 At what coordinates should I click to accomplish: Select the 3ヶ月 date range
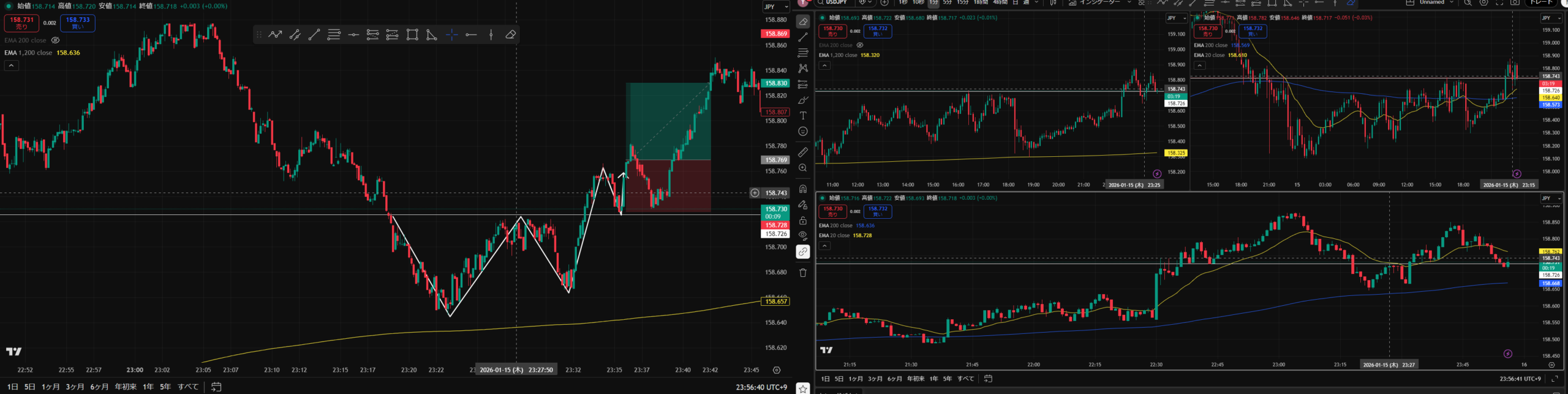[75, 387]
